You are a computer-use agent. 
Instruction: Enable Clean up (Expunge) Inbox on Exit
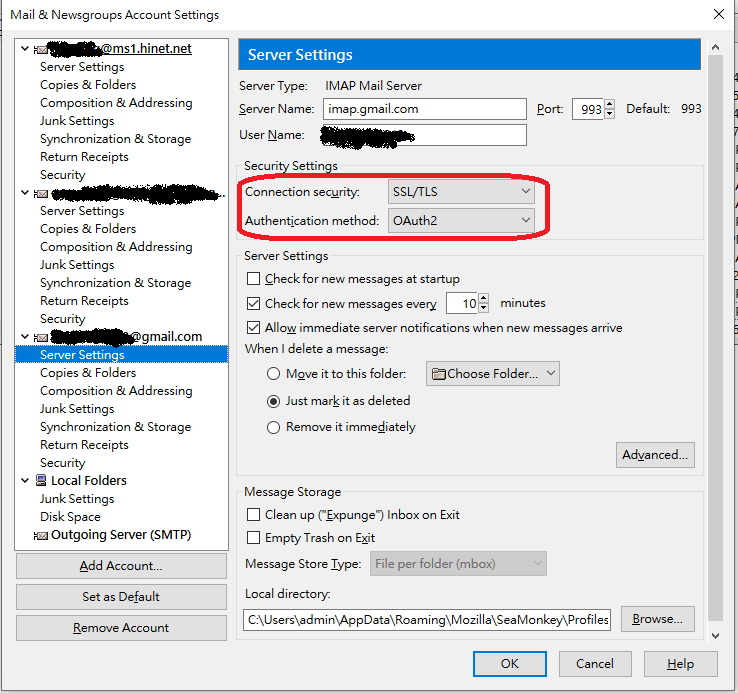click(x=253, y=515)
